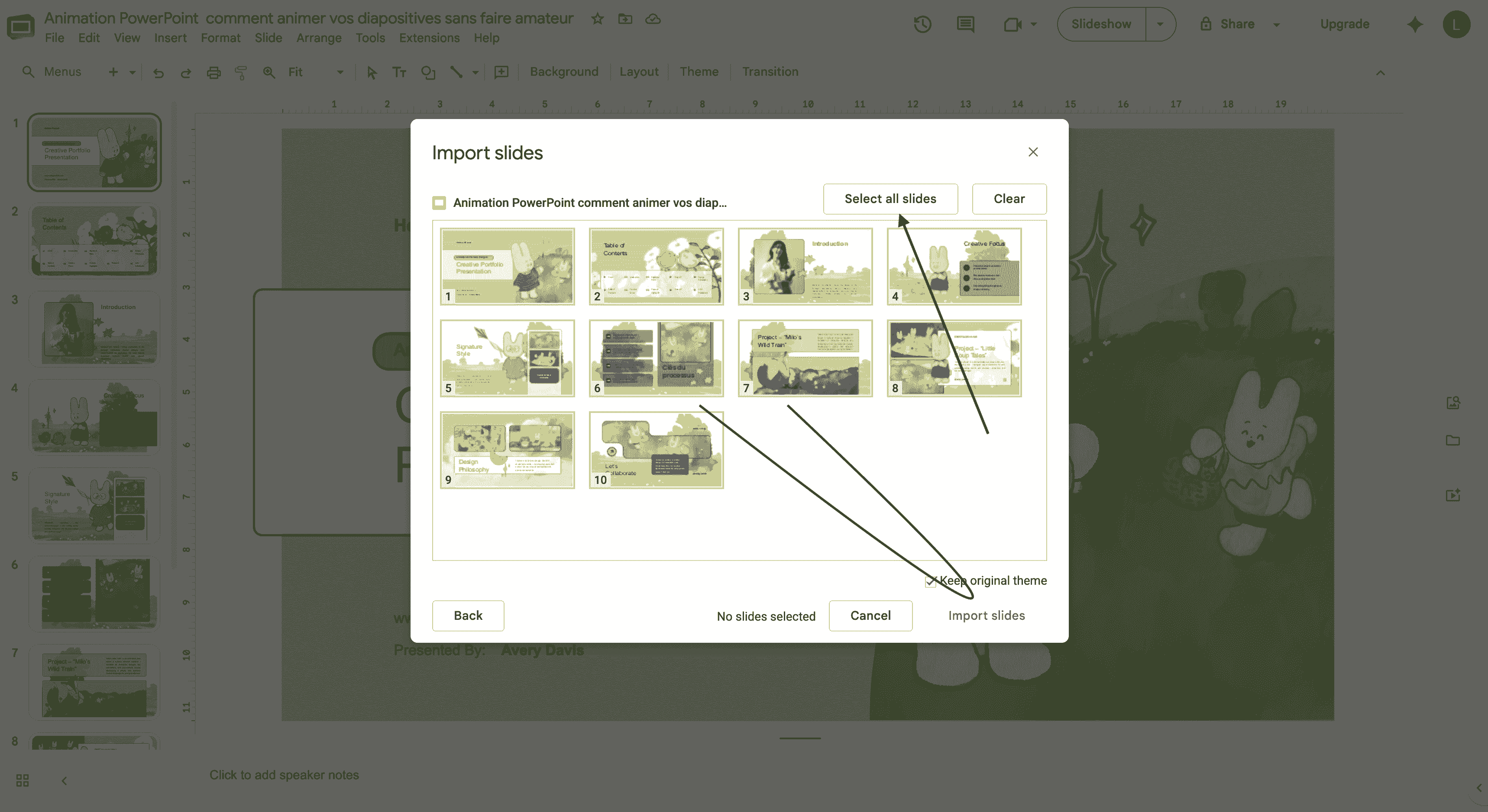Viewport: 1488px width, 812px height.
Task: Open the Arrange menu
Action: click(x=319, y=38)
